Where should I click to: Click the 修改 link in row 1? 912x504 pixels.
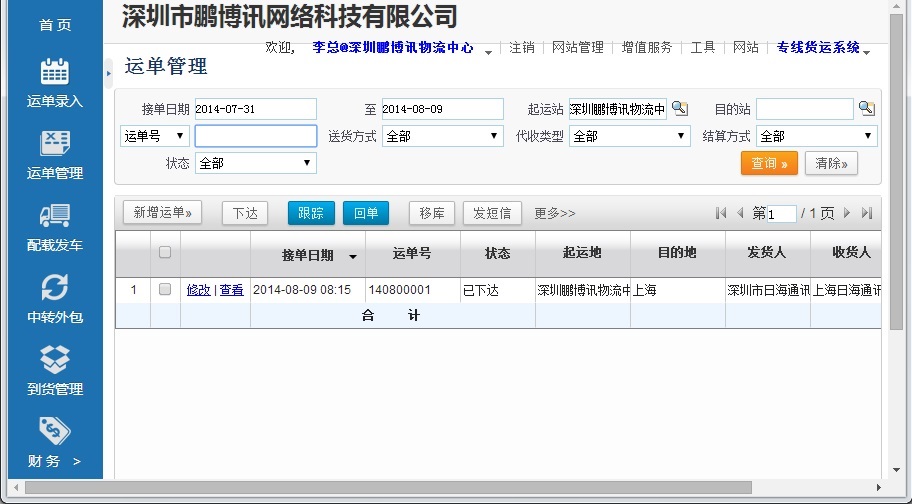click(198, 289)
